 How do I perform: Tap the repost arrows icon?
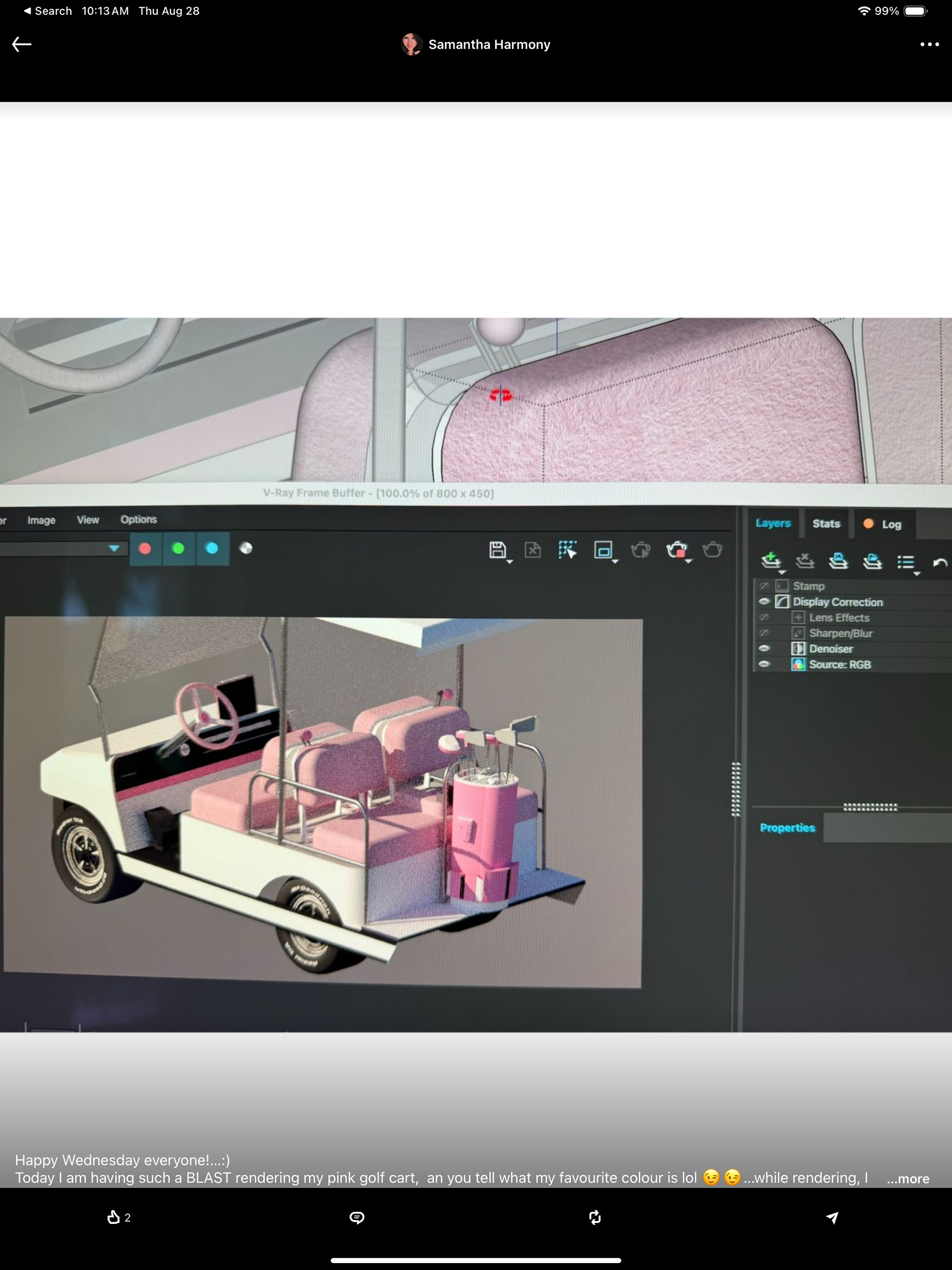(595, 1217)
